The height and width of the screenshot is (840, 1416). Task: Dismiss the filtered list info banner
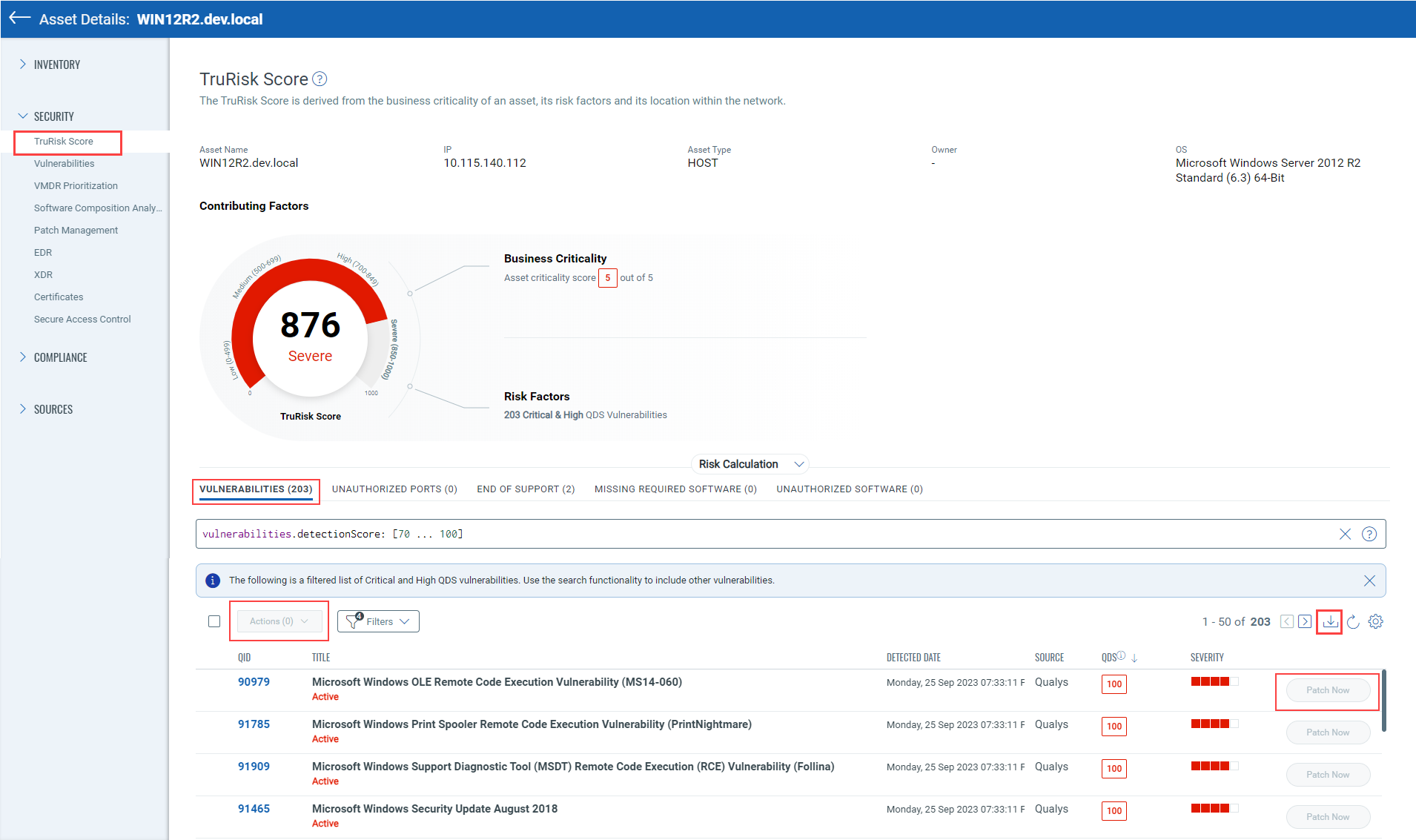1369,581
